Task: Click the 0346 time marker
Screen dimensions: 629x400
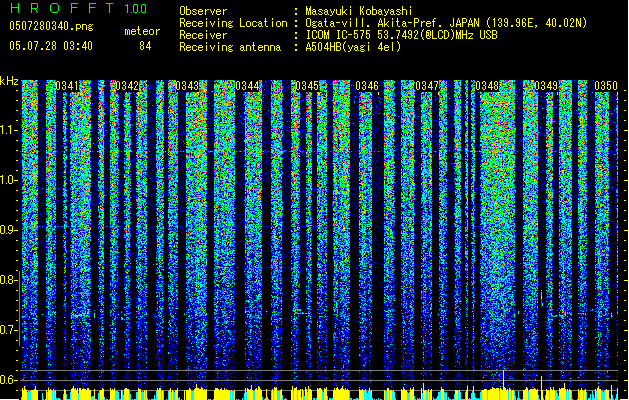Action: (367, 86)
